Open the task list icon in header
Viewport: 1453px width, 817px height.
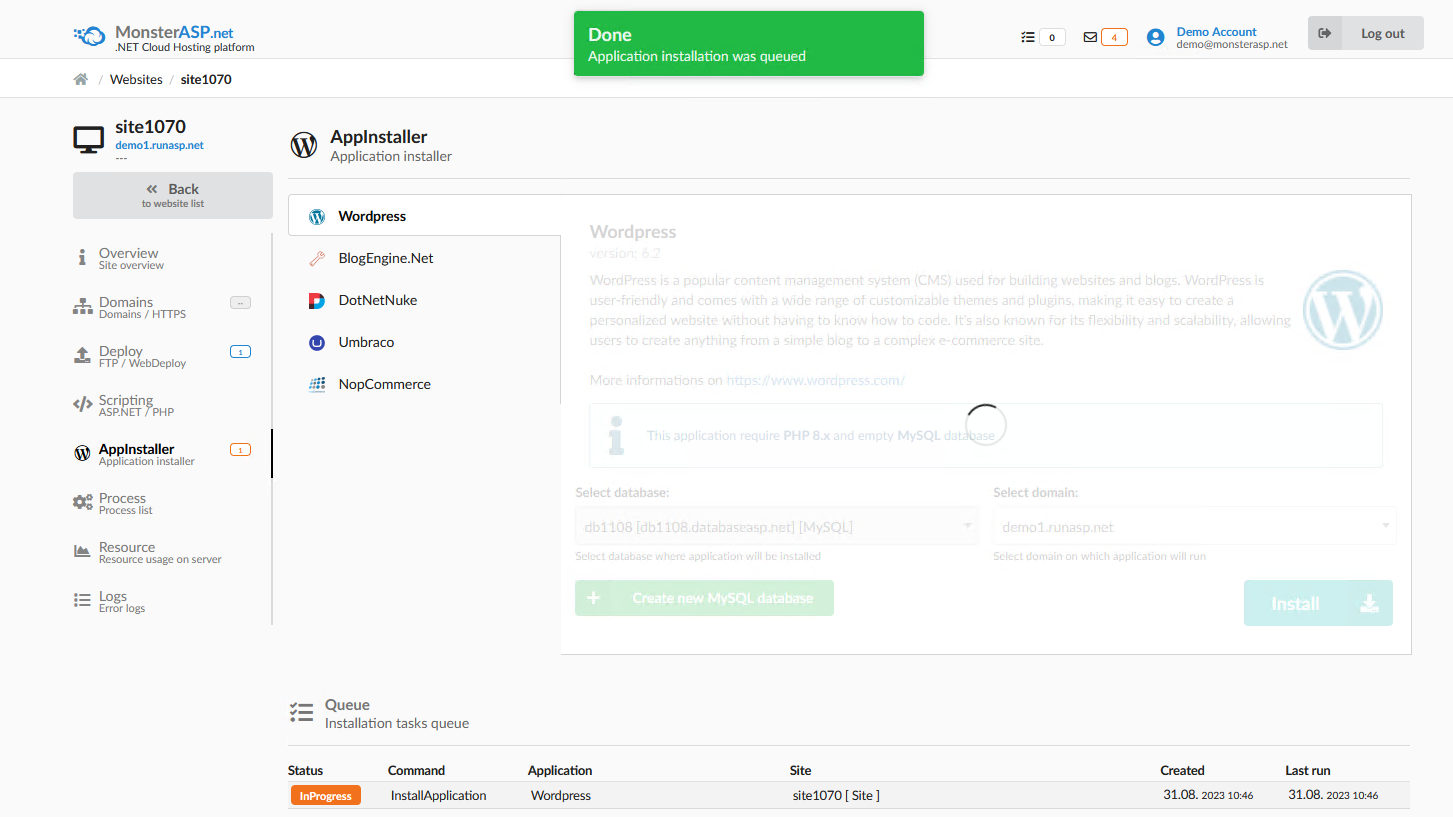coord(1027,37)
